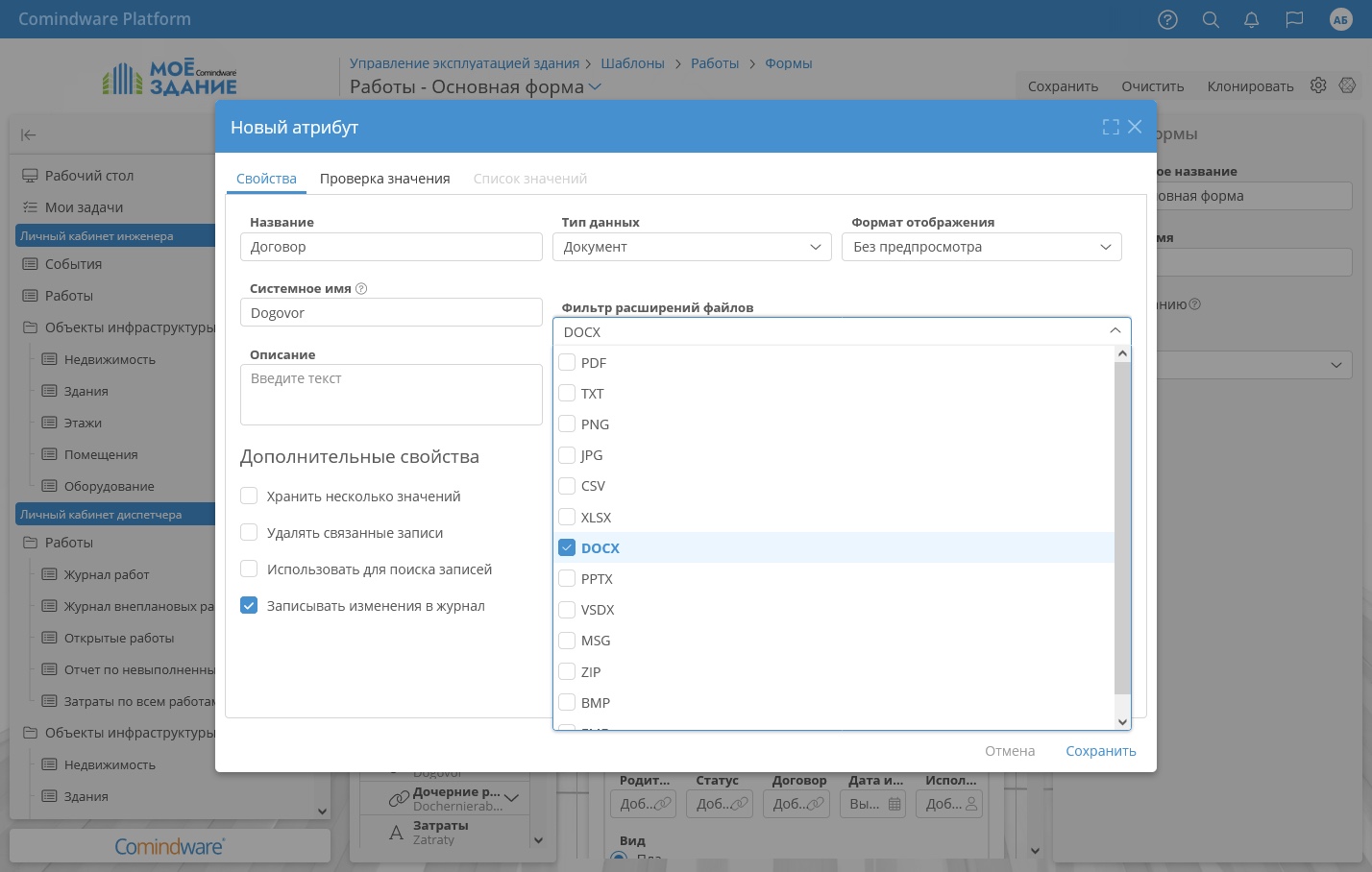Viewport: 1372px width, 872px height.
Task: Enable Хранить несколько значений
Action: [249, 496]
